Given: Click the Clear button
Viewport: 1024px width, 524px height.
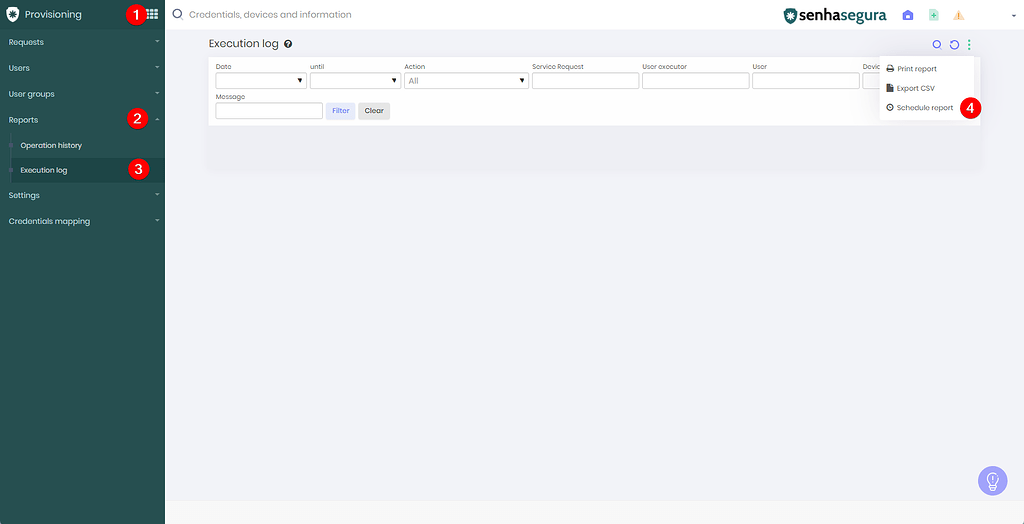Looking at the screenshot, I should click(x=374, y=111).
